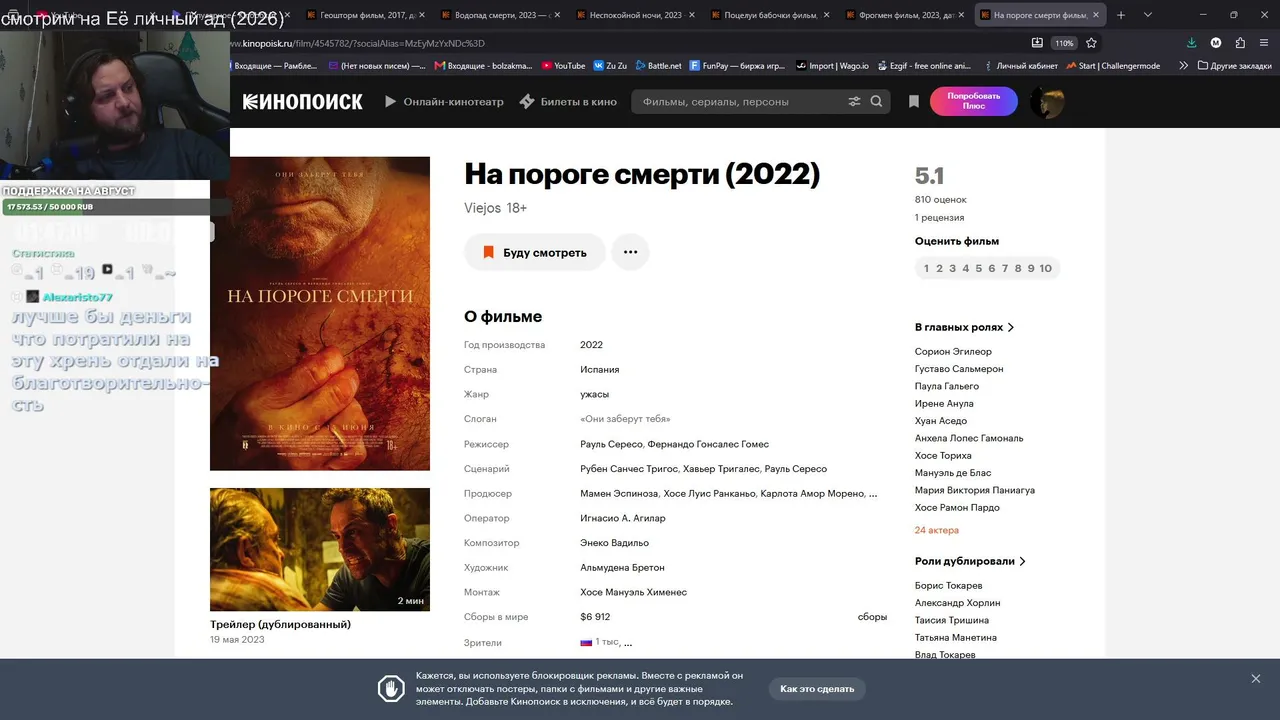Image resolution: width=1280 pixels, height=720 pixels.
Task: Close the Неспокойной ночи tab
Action: [x=694, y=15]
